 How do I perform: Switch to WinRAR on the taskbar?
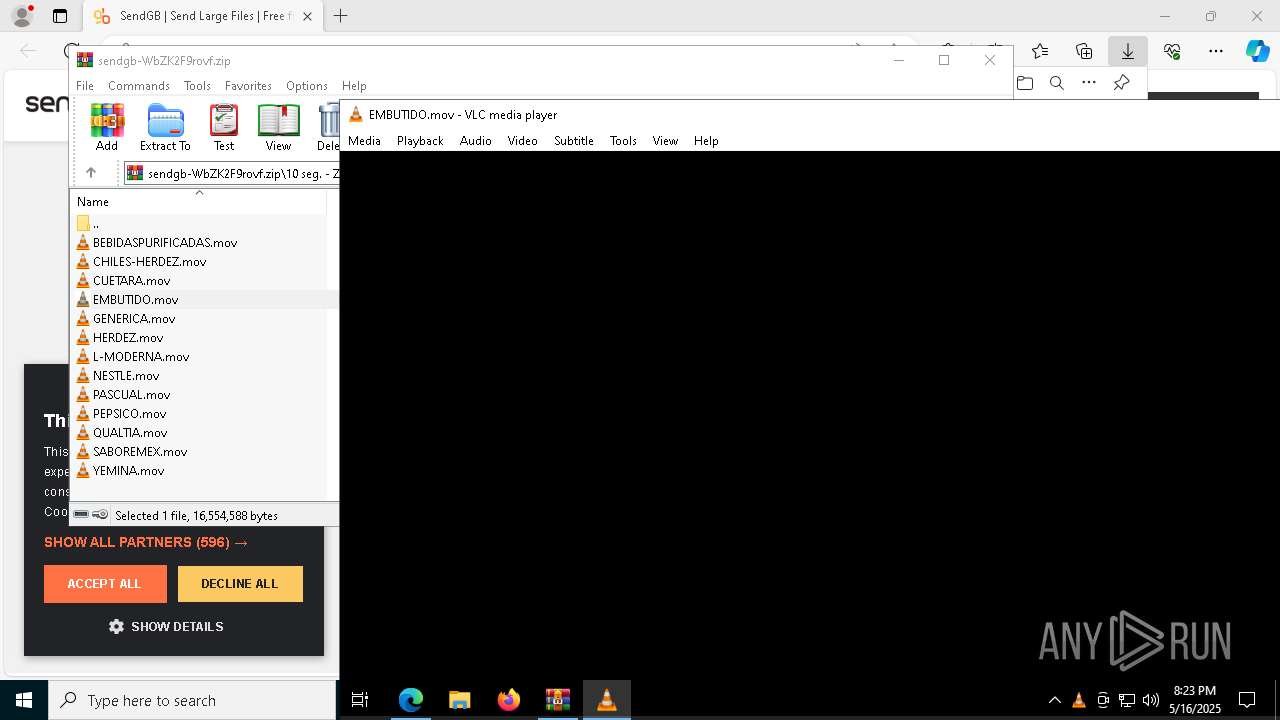click(x=558, y=700)
